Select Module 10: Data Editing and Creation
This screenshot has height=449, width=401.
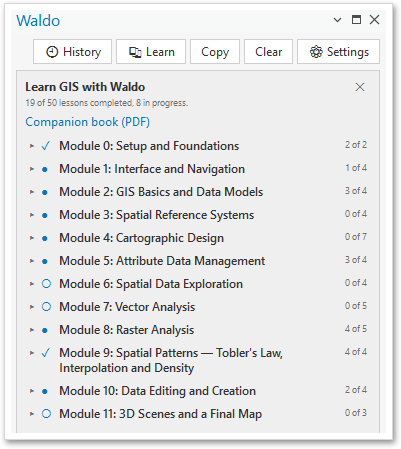[x=157, y=391]
